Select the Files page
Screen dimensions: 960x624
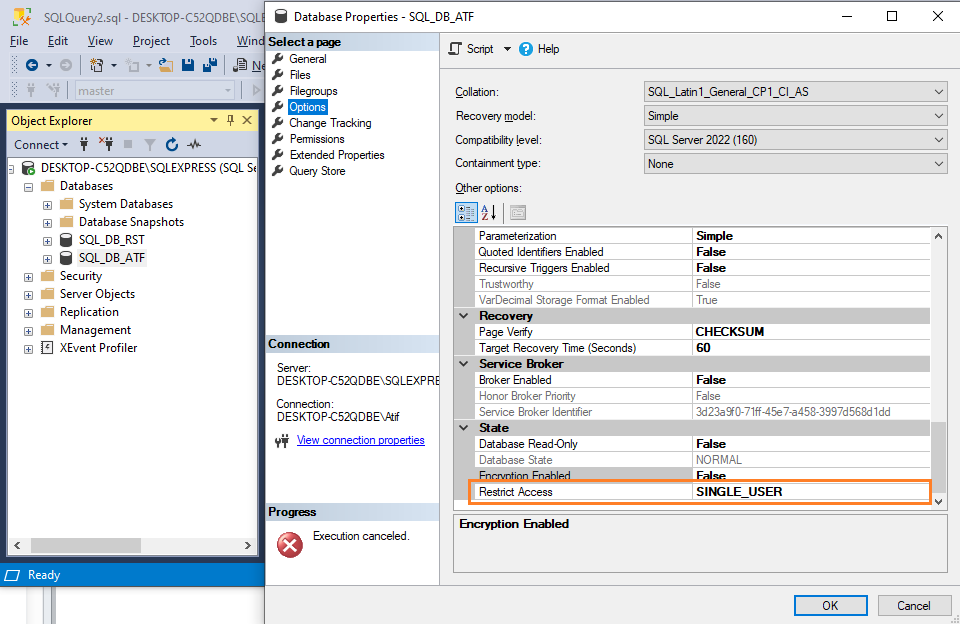[300, 75]
